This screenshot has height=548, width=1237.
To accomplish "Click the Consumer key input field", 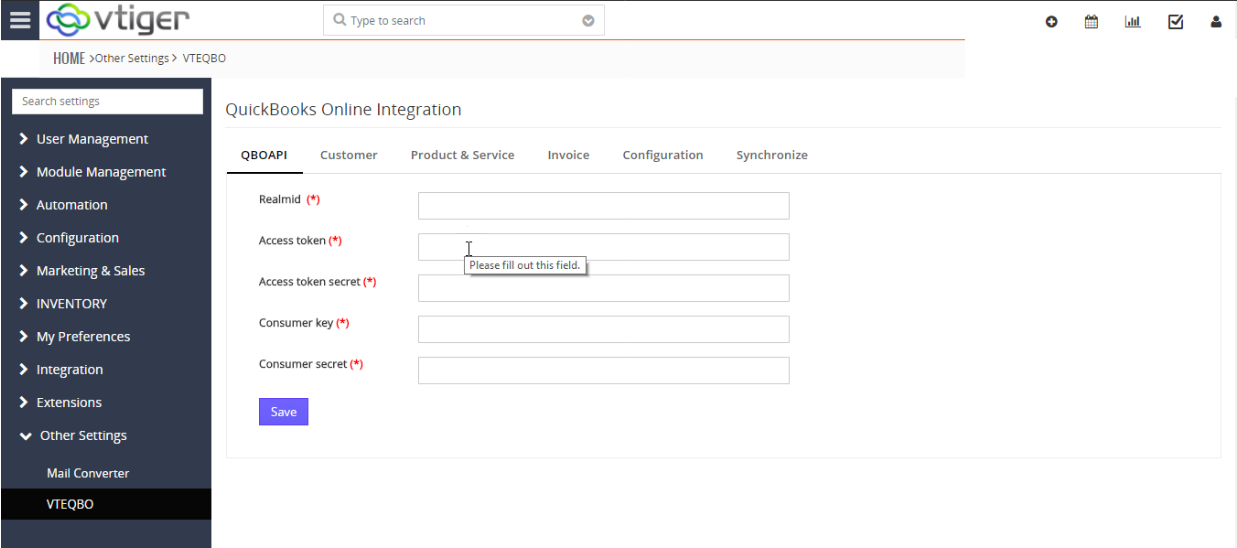I will pyautogui.click(x=604, y=329).
